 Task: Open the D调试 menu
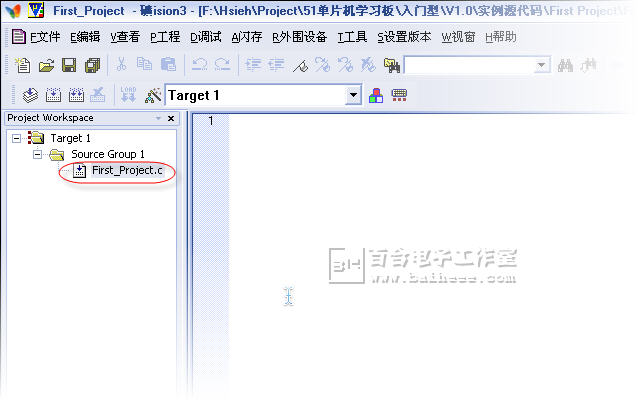[x=205, y=37]
